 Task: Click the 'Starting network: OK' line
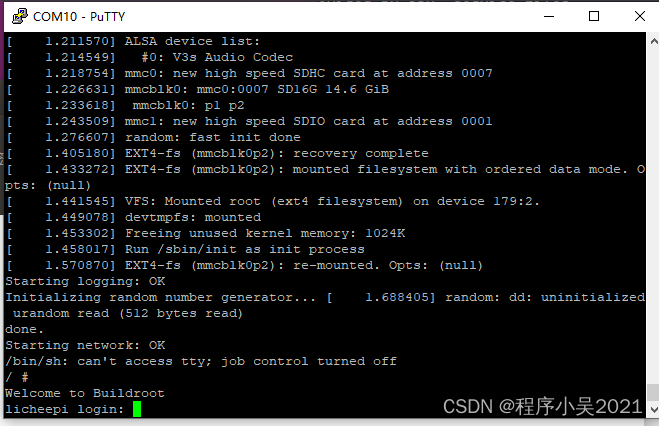[x=82, y=345]
